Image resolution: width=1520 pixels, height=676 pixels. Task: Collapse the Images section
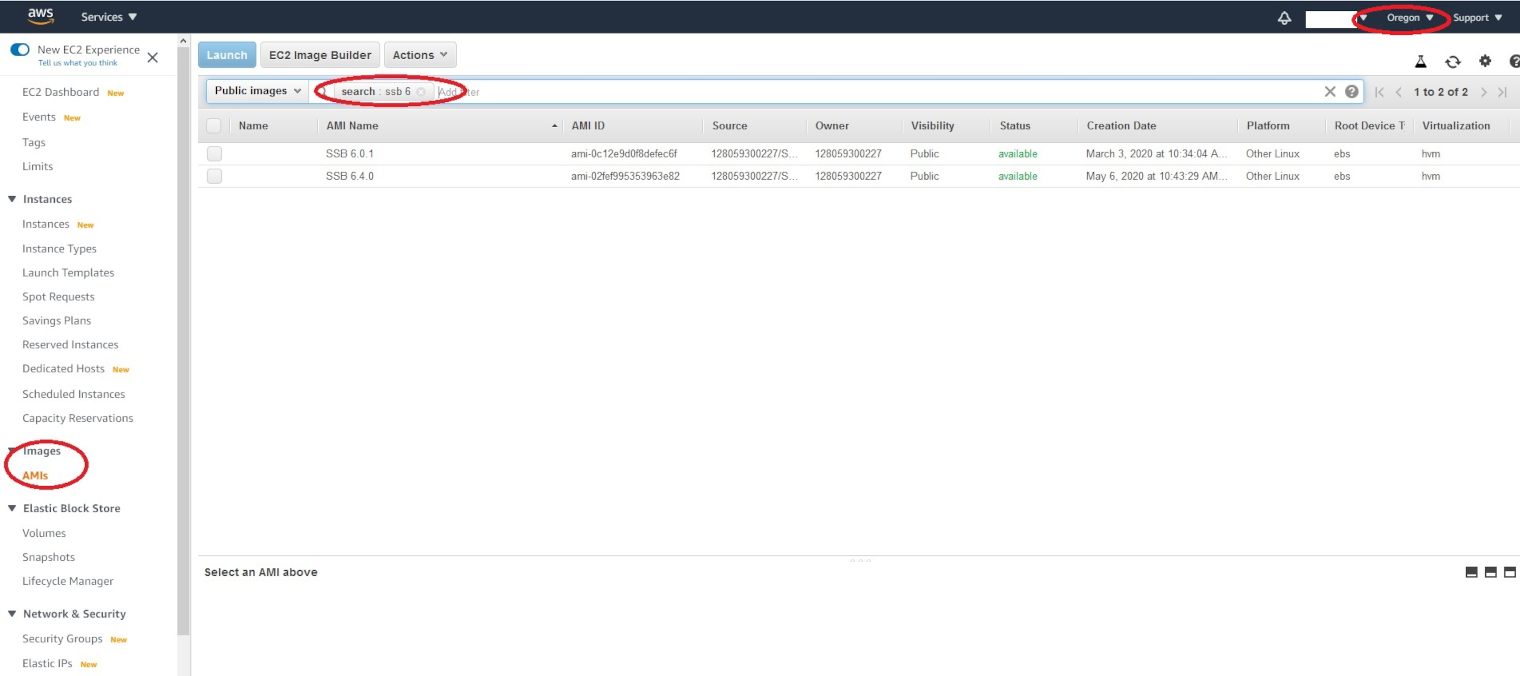12,451
